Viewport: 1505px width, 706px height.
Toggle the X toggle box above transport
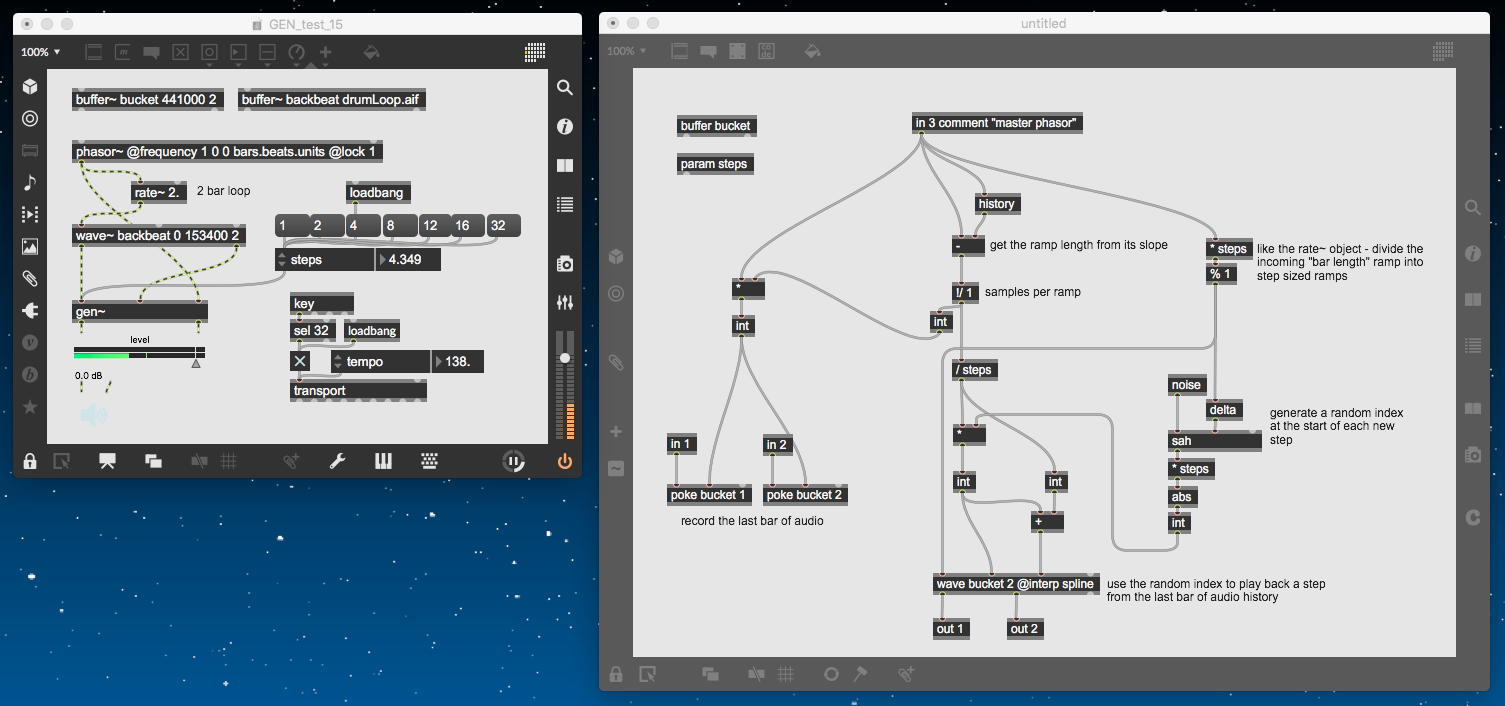(x=300, y=361)
